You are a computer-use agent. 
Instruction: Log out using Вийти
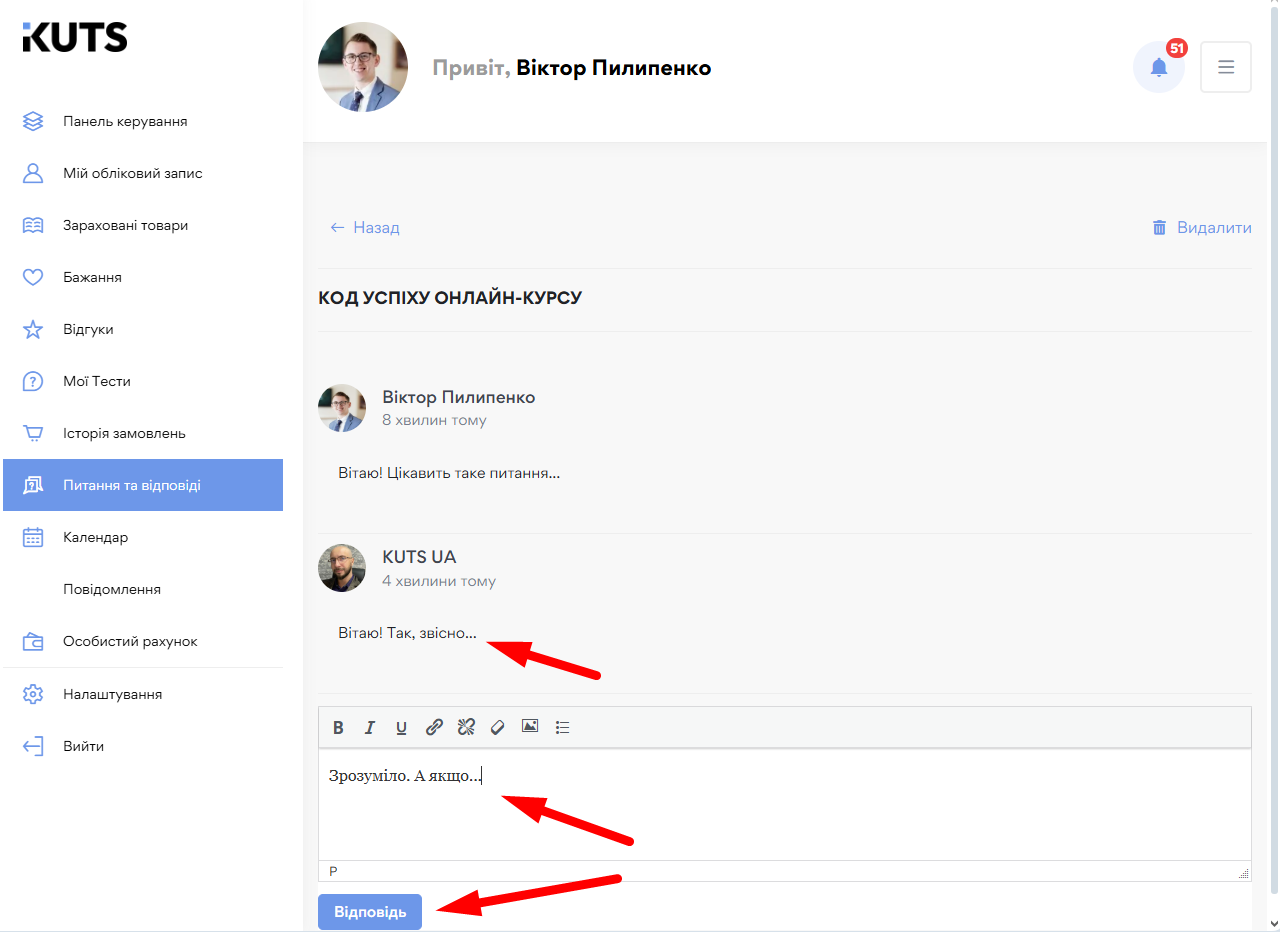point(83,746)
